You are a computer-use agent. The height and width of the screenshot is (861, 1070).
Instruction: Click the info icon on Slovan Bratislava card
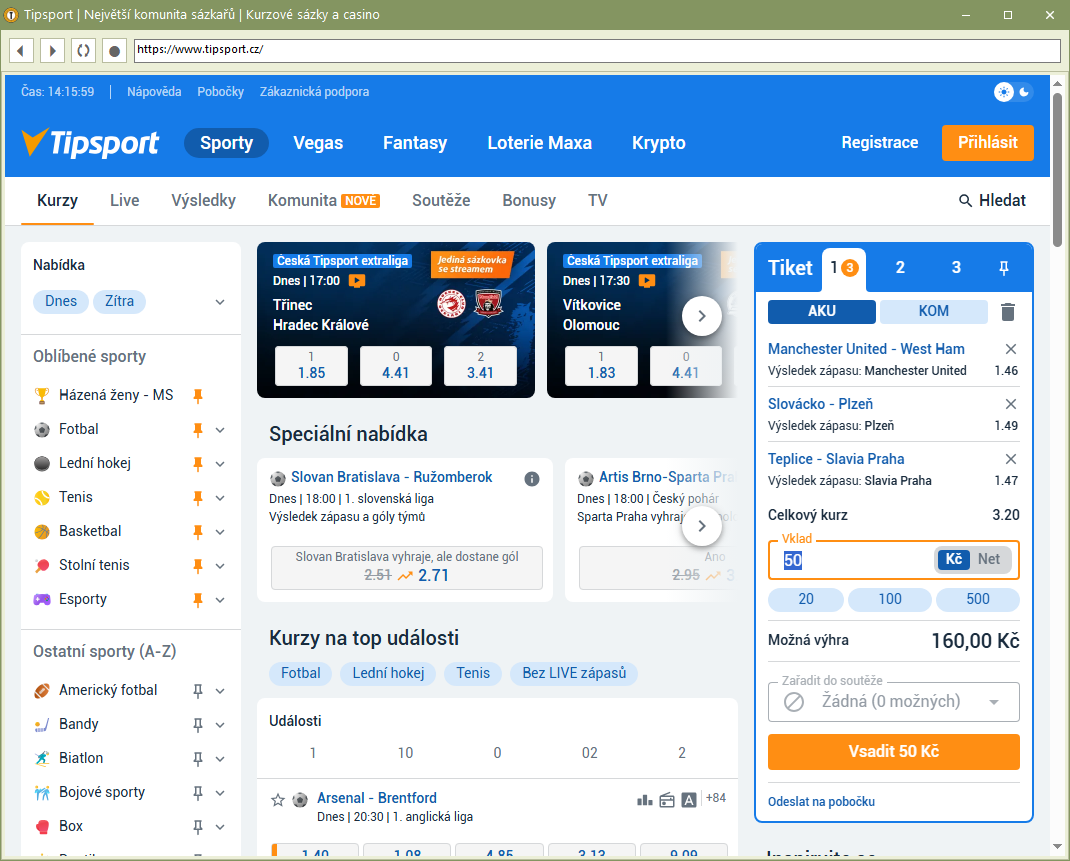click(532, 478)
